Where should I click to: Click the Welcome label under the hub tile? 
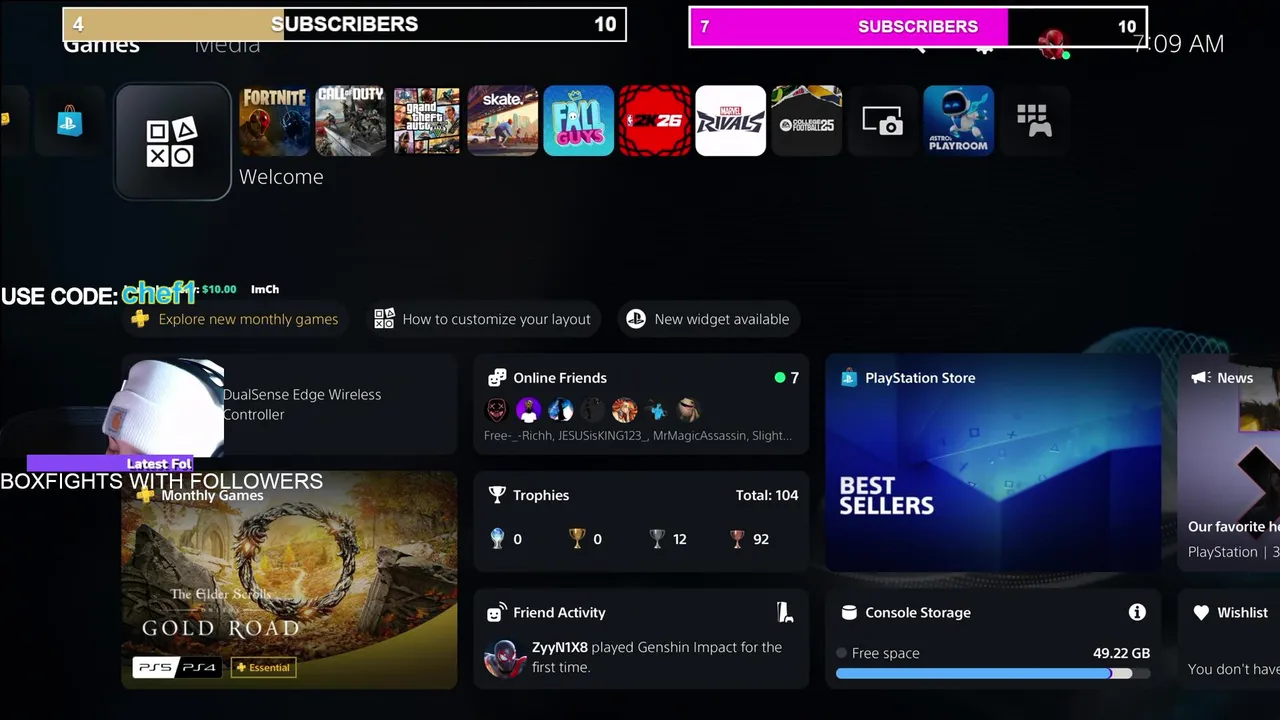click(281, 177)
